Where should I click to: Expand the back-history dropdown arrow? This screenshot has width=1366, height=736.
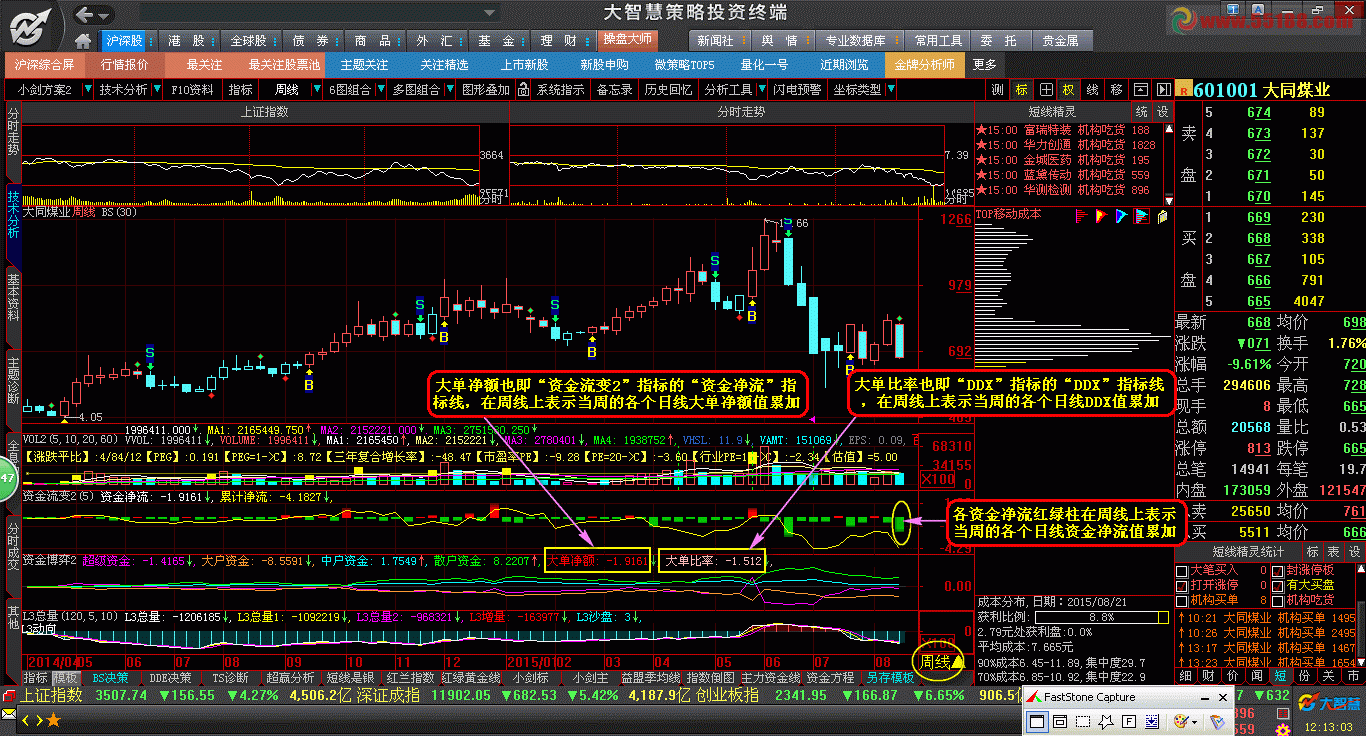103,14
